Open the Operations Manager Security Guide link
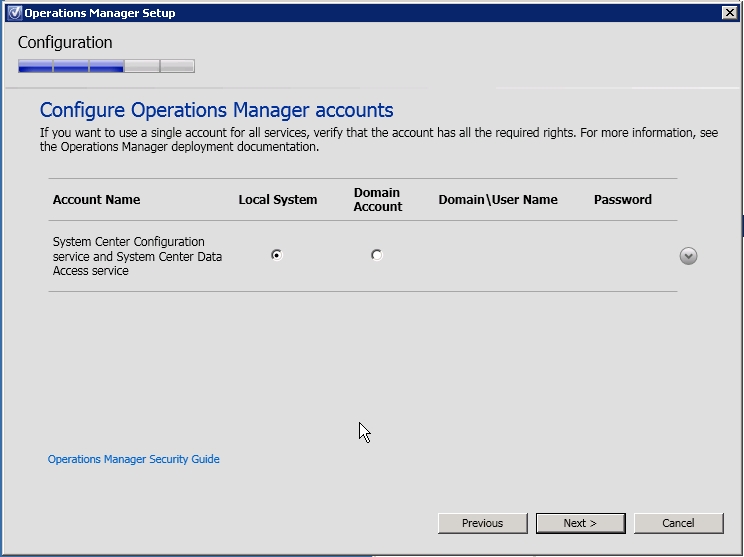This screenshot has width=744, height=557. point(134,459)
